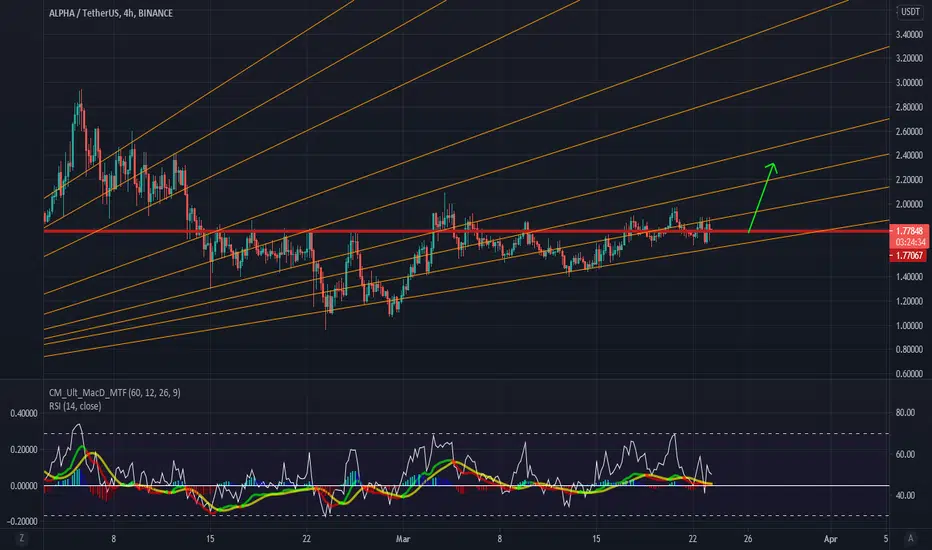Image resolution: width=932 pixels, height=550 pixels.
Task: Click the Z timezone icon
Action: point(22,539)
